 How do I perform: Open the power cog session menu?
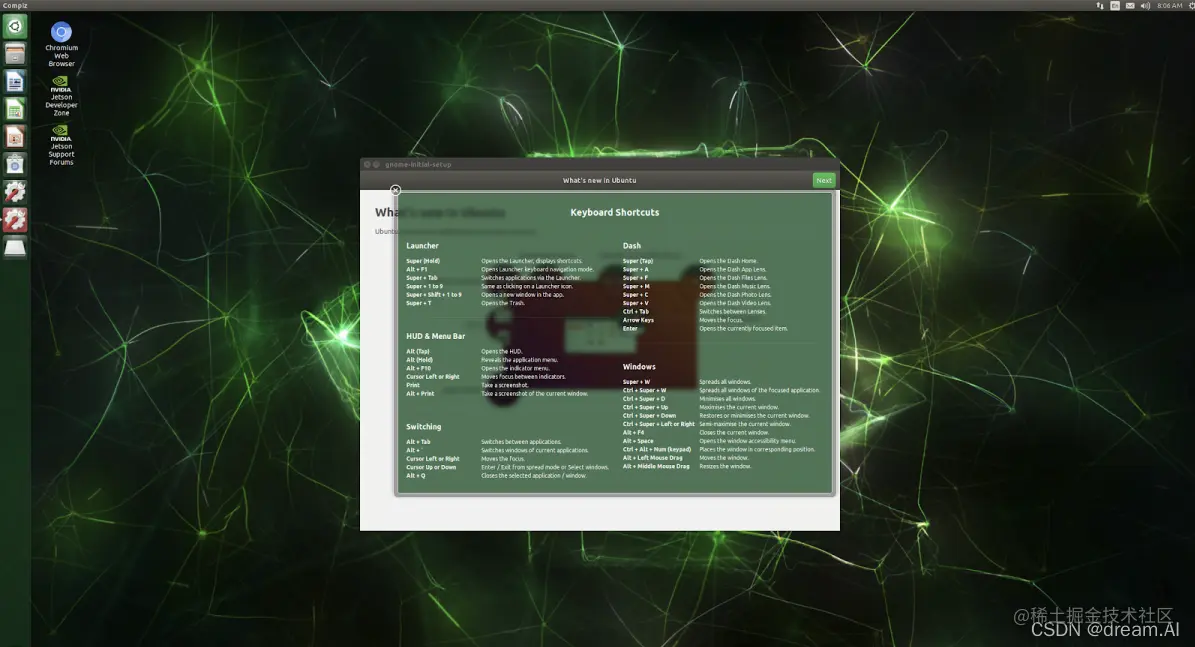tap(1191, 5)
